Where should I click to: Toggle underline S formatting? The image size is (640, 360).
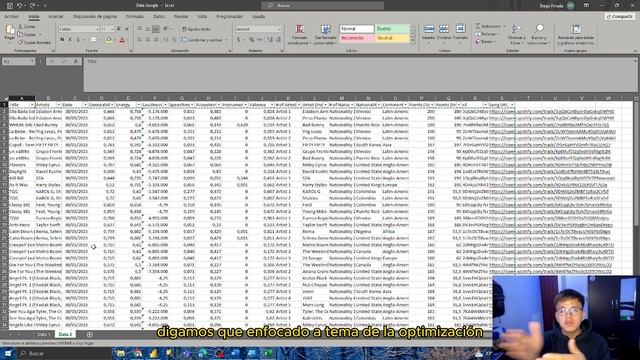[x=78, y=40]
